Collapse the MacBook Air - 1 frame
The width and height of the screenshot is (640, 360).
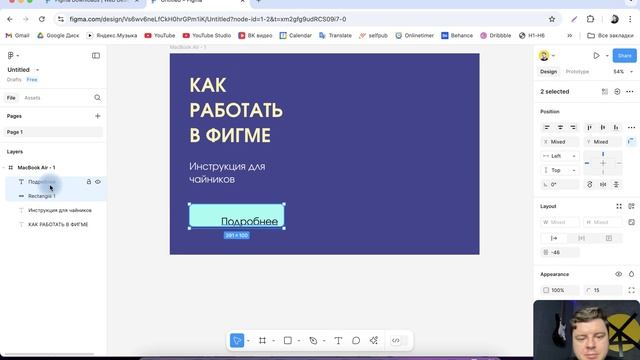(4, 167)
